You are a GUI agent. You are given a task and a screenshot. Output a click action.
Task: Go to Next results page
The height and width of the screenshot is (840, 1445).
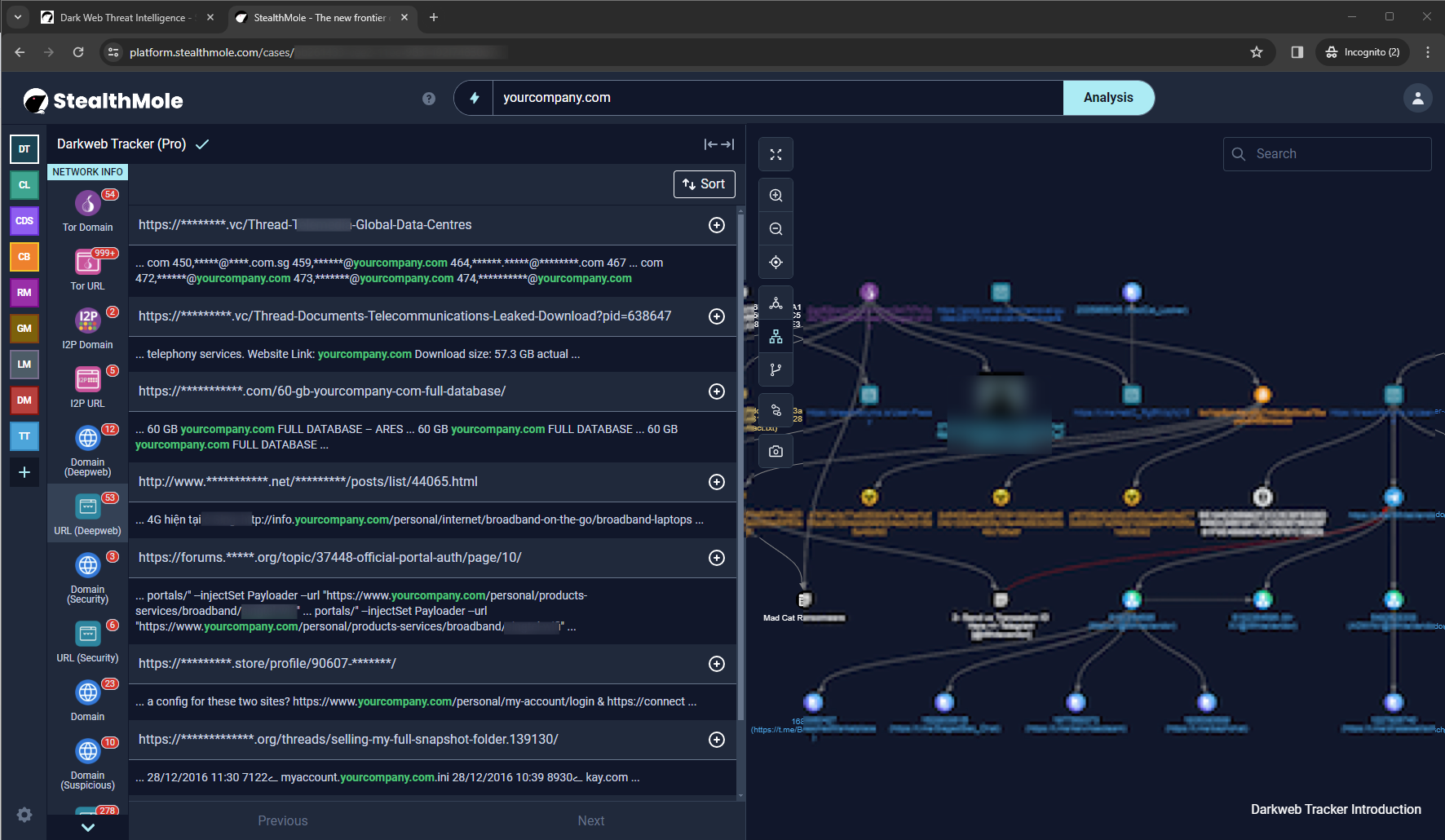[x=591, y=821]
